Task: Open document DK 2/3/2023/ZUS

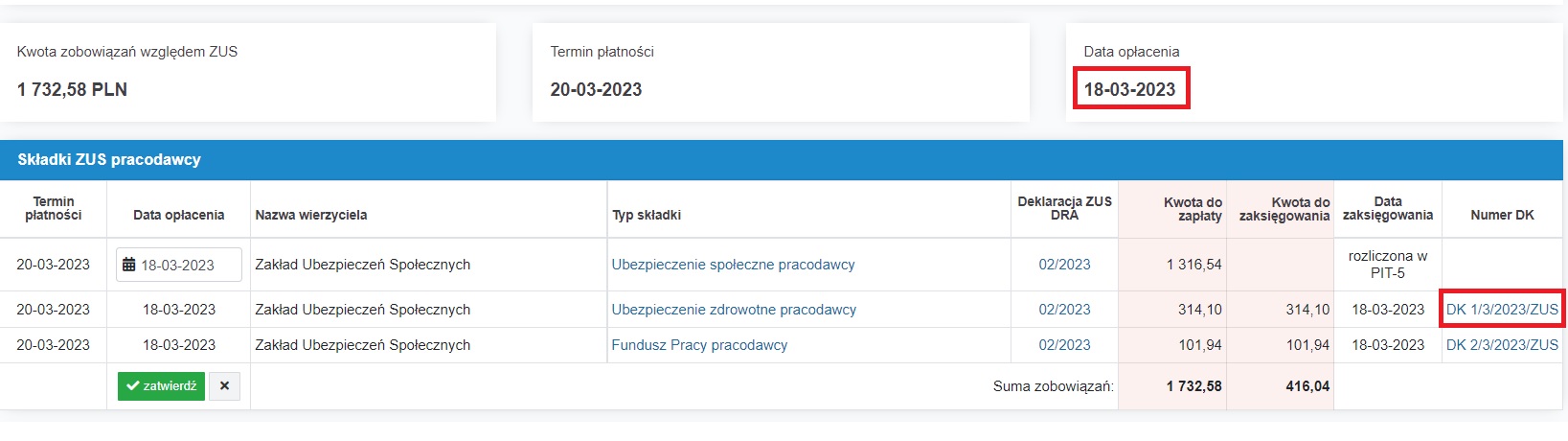Action: (x=1502, y=345)
